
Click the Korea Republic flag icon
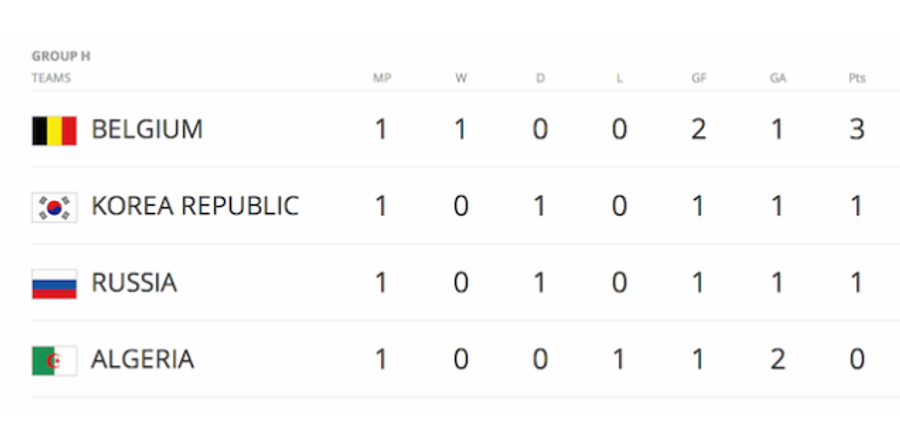coord(55,207)
